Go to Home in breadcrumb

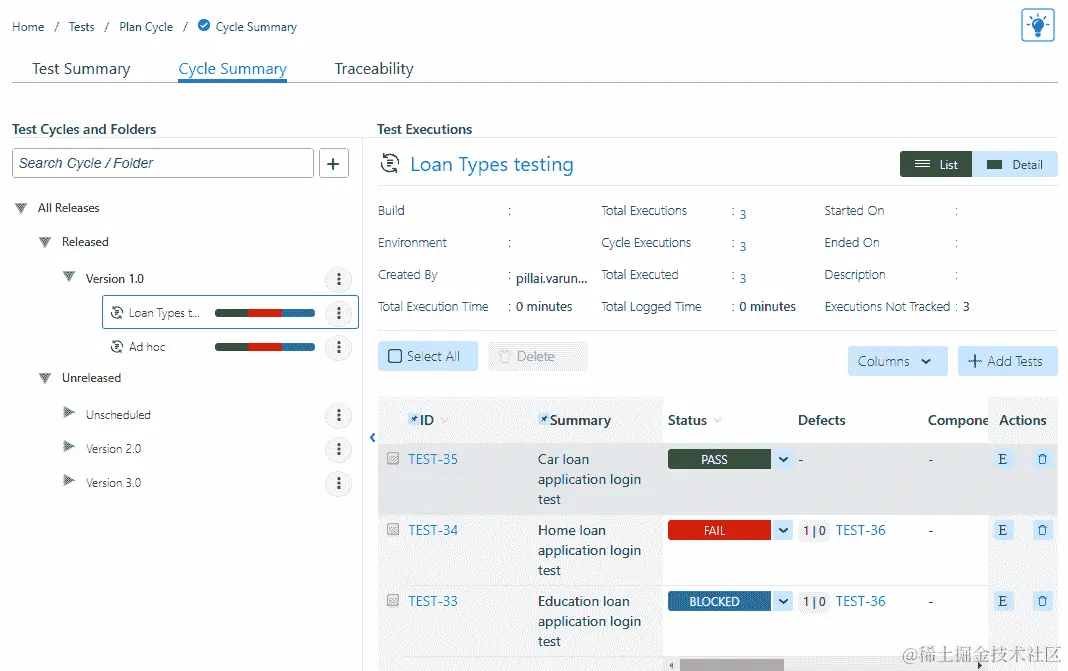coord(28,27)
